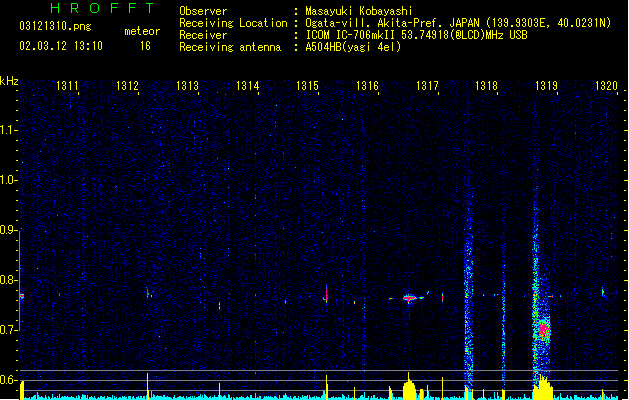Click the 'meteor' count label
The width and height of the screenshot is (629, 400).
point(142,31)
